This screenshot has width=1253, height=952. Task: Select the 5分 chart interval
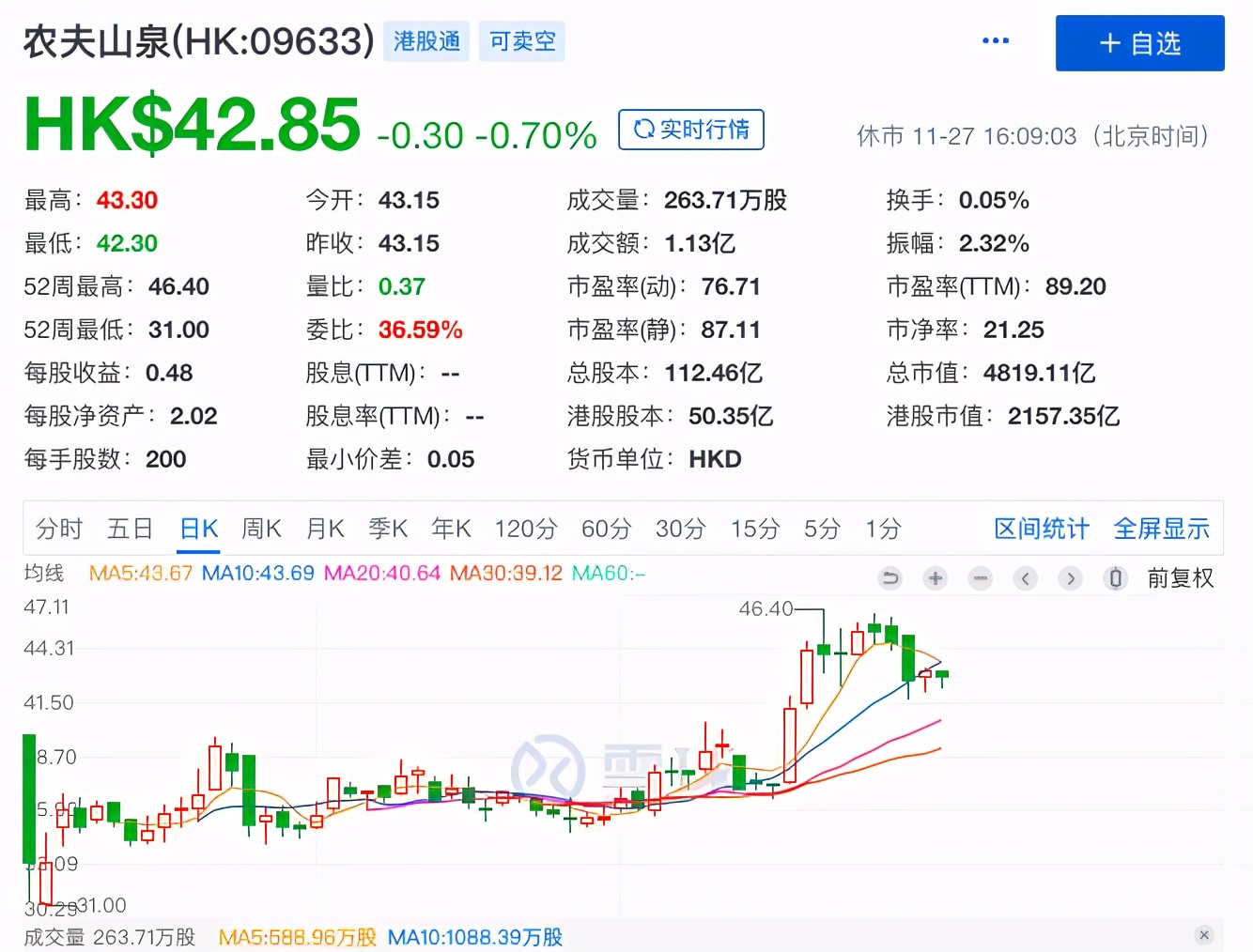coord(821,529)
